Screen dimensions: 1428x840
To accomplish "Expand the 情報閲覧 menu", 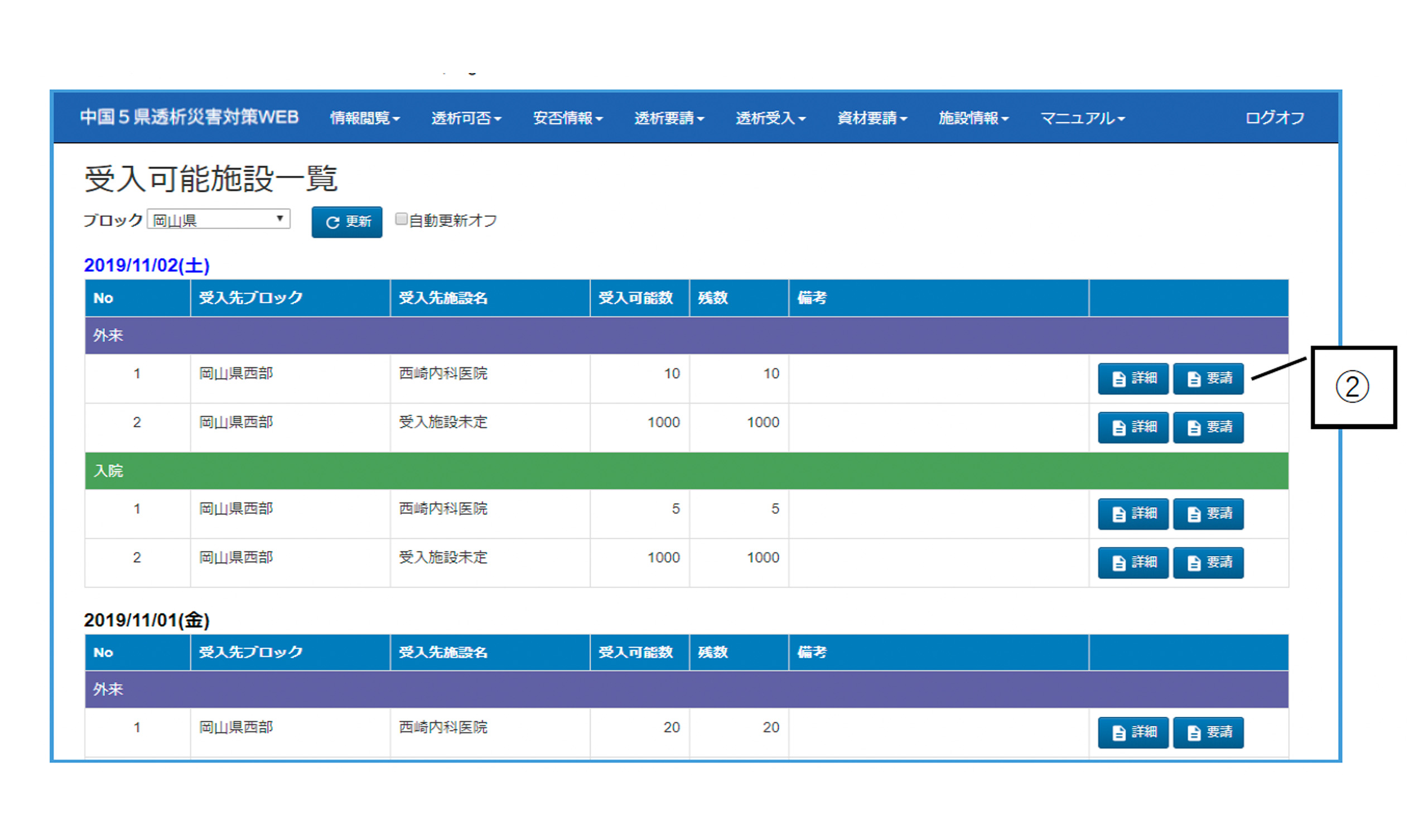I will pyautogui.click(x=364, y=118).
